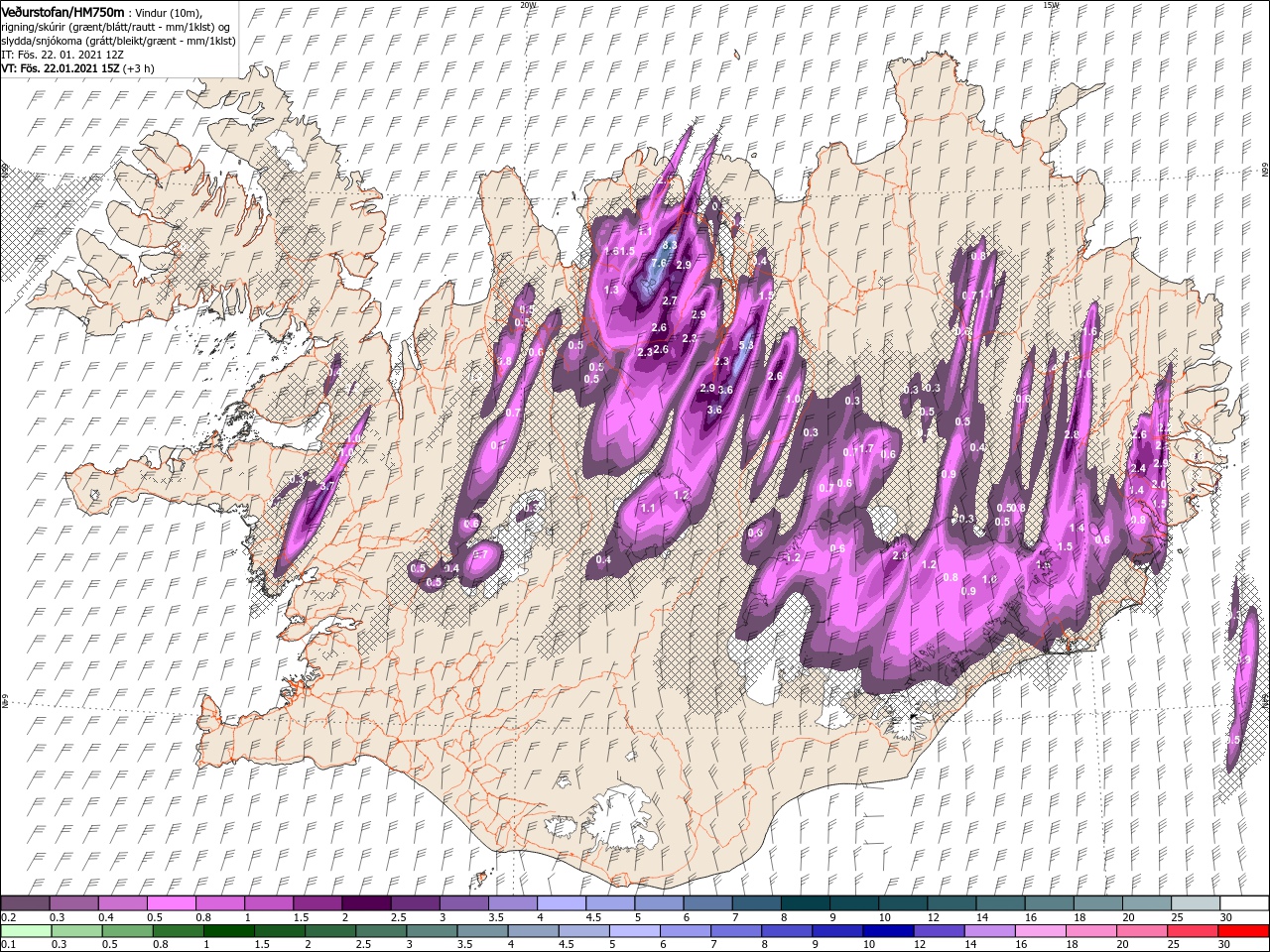Click the '20W' longitude label
The width and height of the screenshot is (1270, 952).
[528, 5]
